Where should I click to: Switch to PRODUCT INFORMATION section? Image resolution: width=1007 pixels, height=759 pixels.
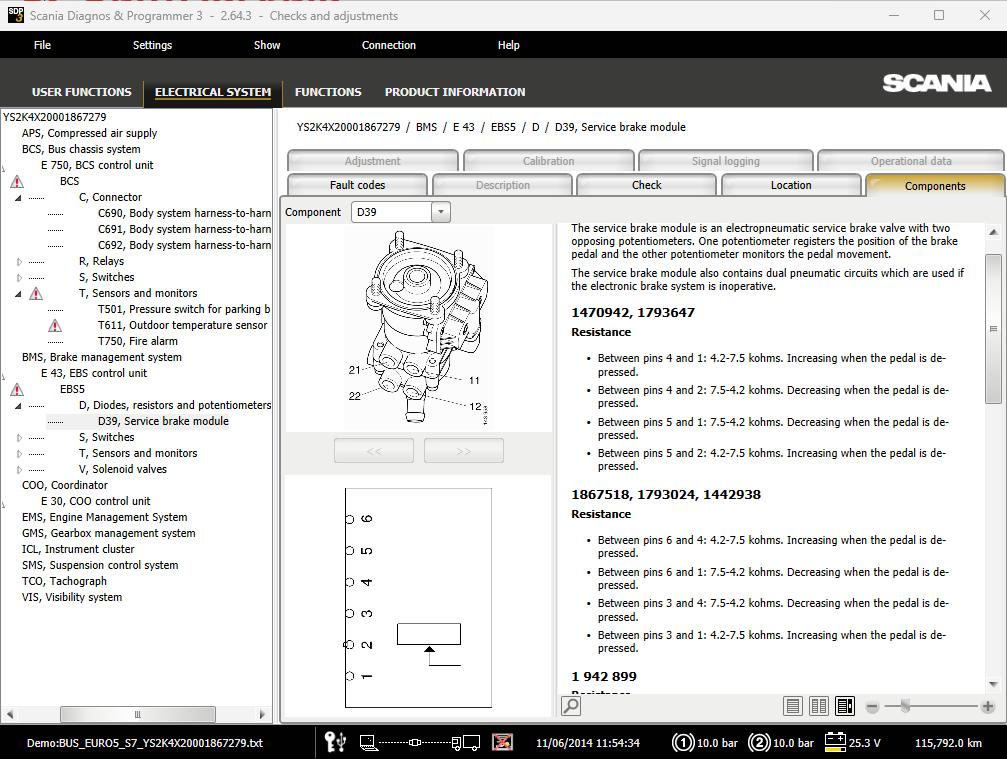(455, 92)
